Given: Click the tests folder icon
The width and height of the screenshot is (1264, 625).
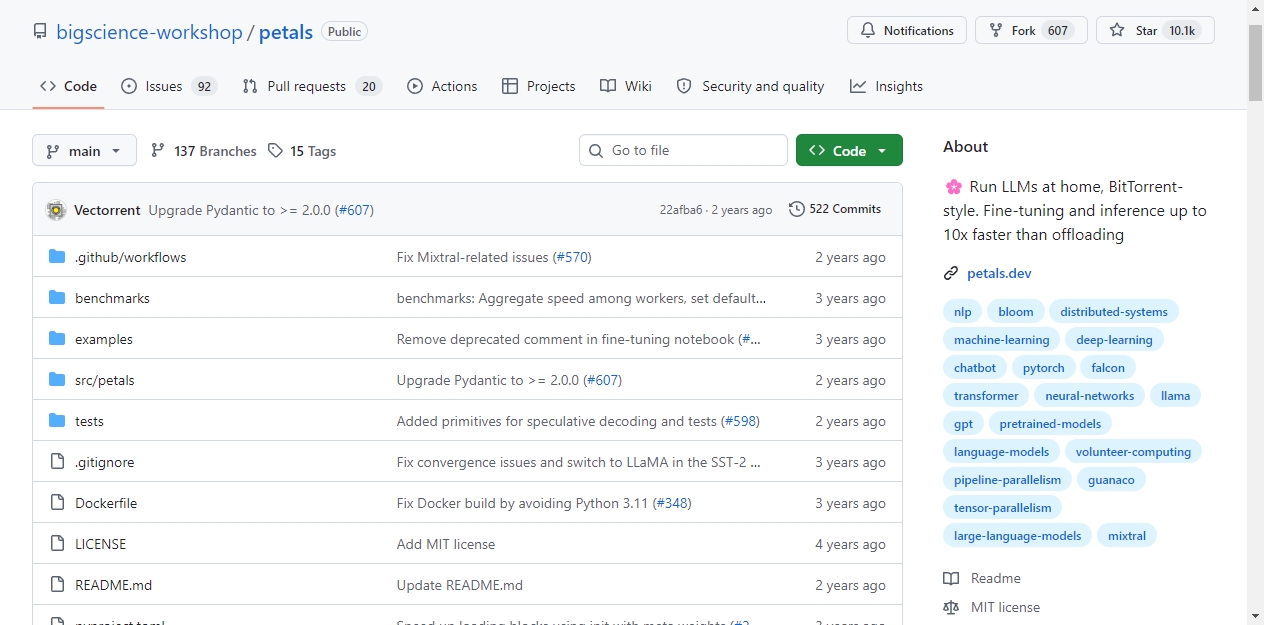Looking at the screenshot, I should coord(57,421).
